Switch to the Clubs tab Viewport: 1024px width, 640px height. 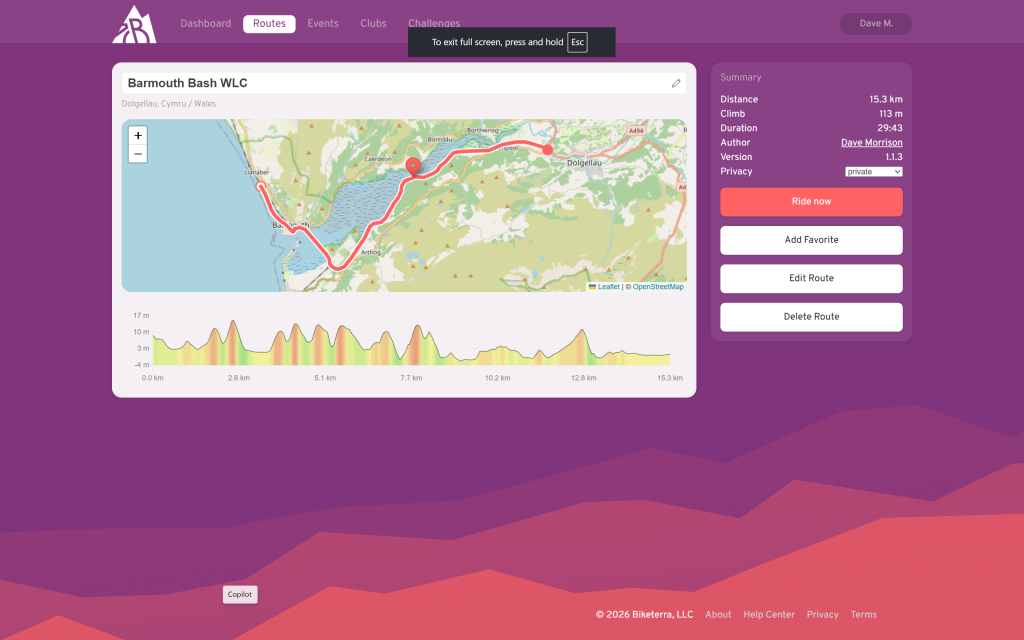coord(373,24)
